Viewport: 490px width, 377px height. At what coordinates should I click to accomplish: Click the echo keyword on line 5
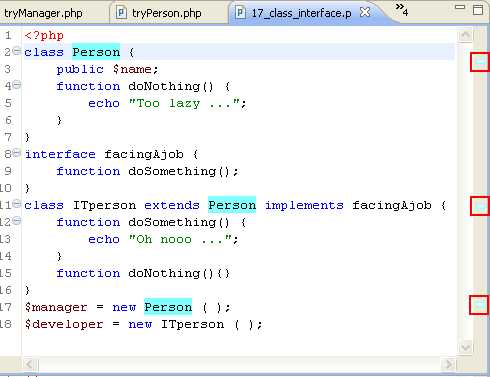[x=104, y=103]
